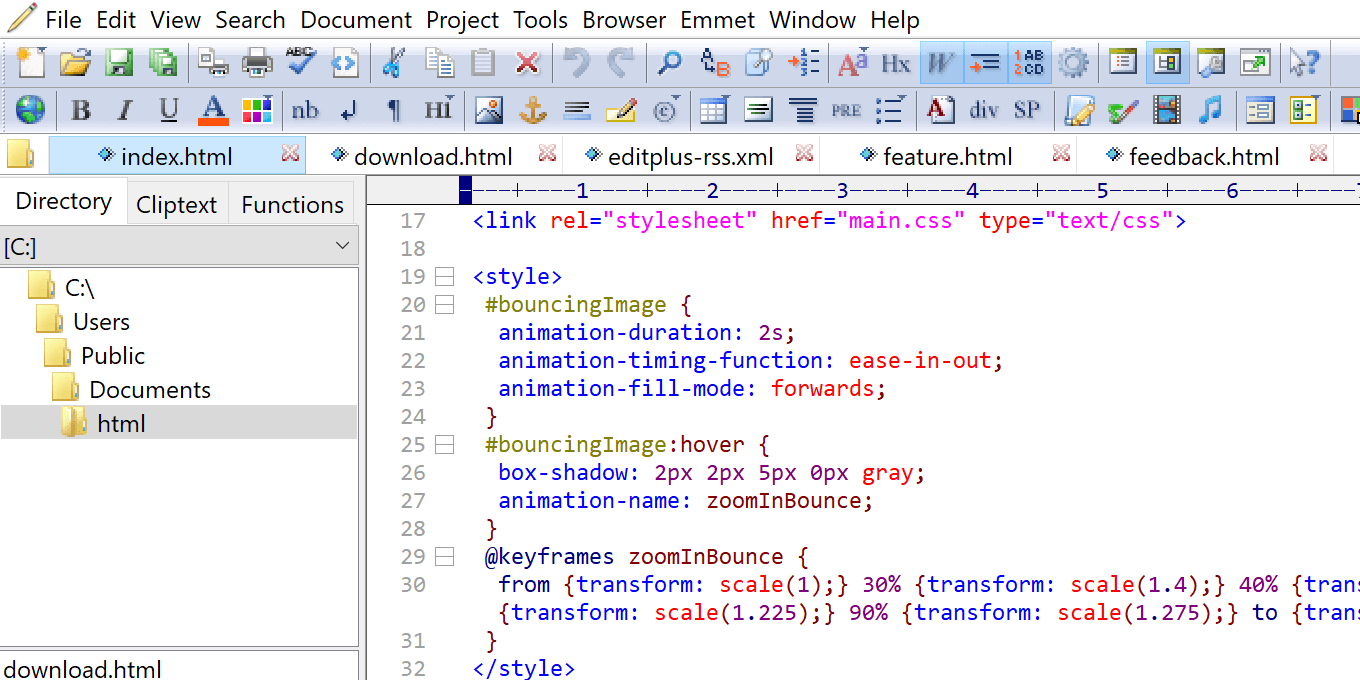Insert a horizontal rule
This screenshot has height=680, width=1360.
tap(577, 110)
